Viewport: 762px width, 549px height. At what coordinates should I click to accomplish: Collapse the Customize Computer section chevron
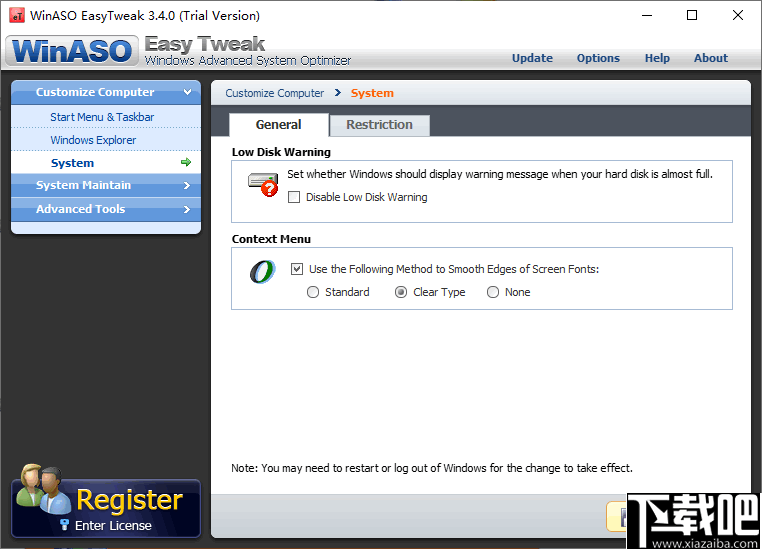[187, 92]
